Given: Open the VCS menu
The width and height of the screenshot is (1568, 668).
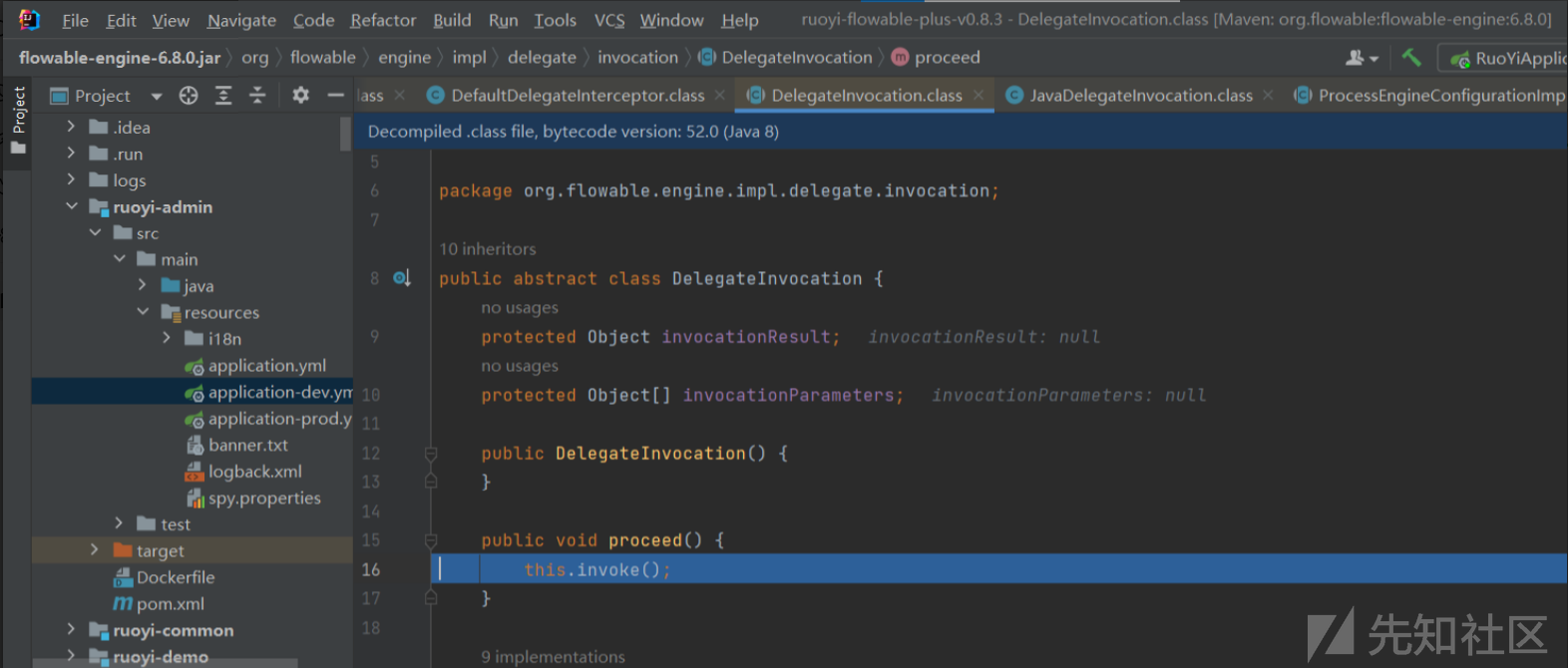Looking at the screenshot, I should click(x=609, y=20).
